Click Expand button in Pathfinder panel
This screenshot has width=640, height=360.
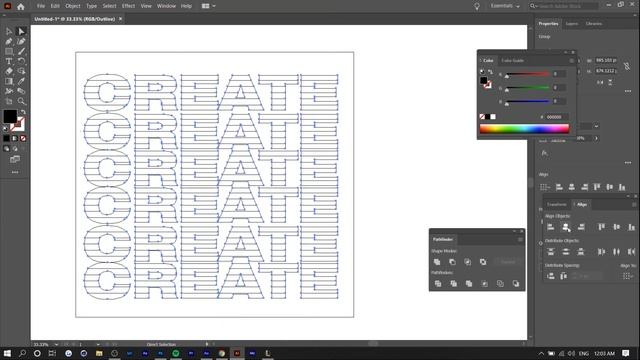(x=507, y=262)
